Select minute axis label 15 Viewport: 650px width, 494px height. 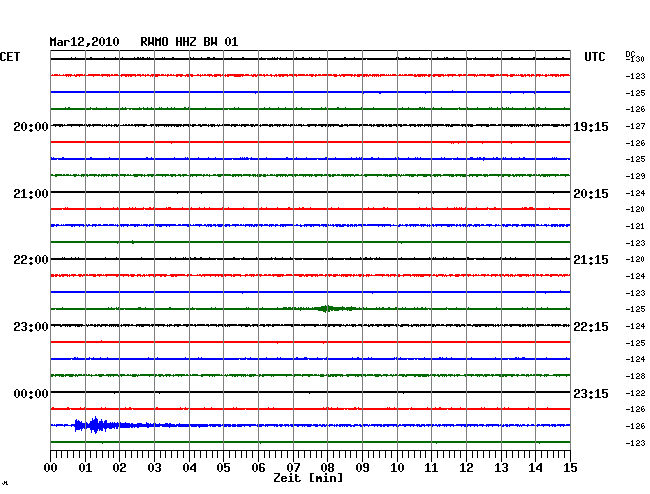(570, 468)
